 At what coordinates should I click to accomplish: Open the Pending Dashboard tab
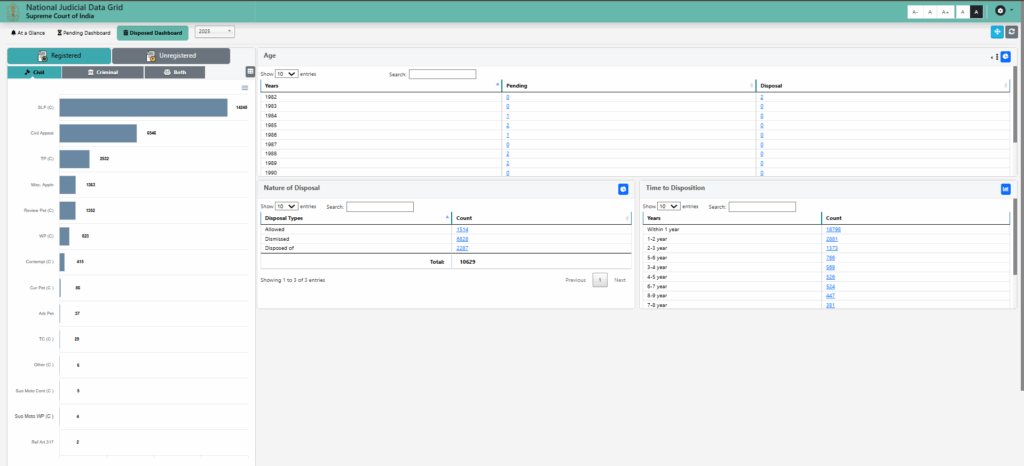84,33
